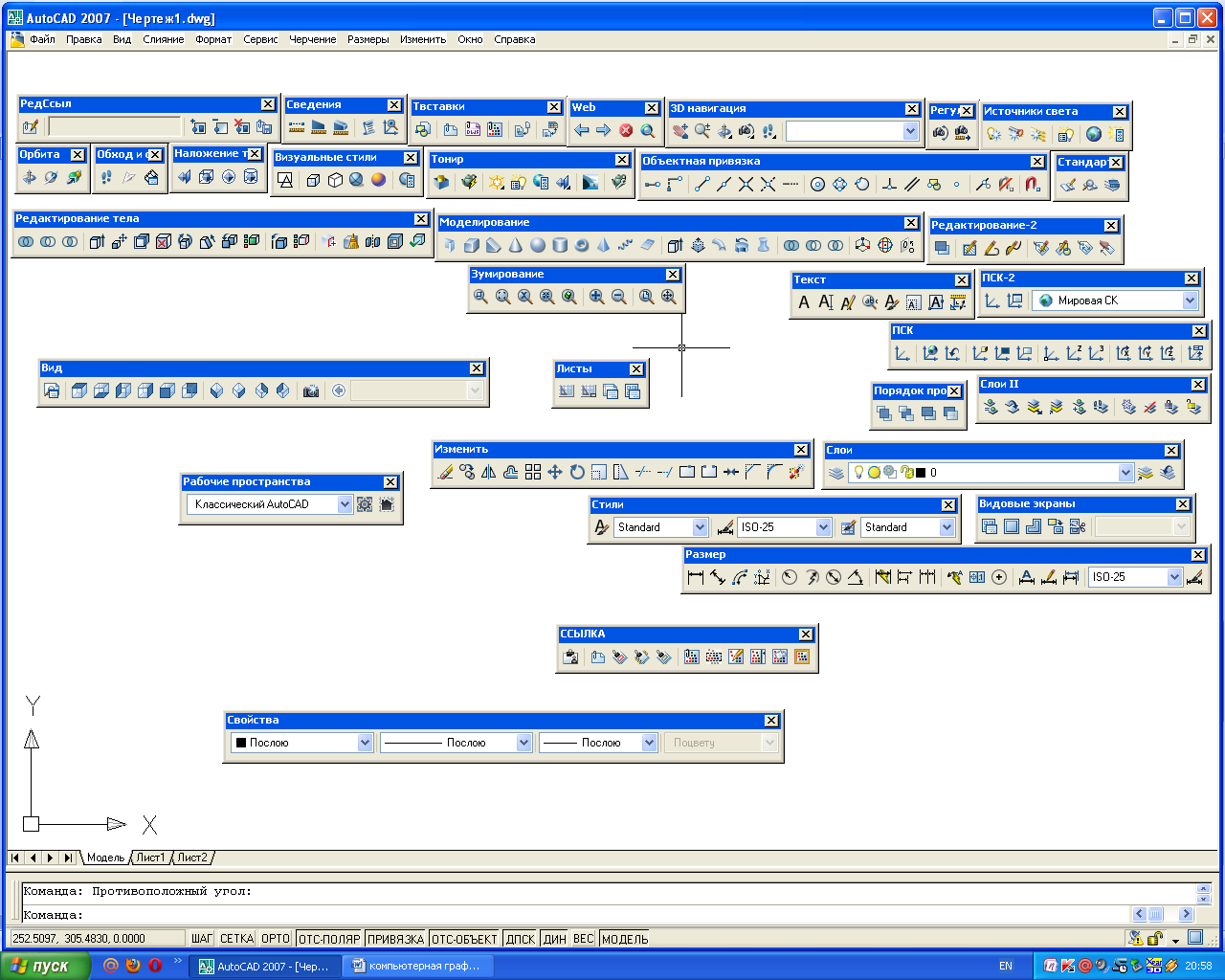Open first Standard text style dropdown in Стили
Screen dimensions: 1225x980
coord(700,527)
